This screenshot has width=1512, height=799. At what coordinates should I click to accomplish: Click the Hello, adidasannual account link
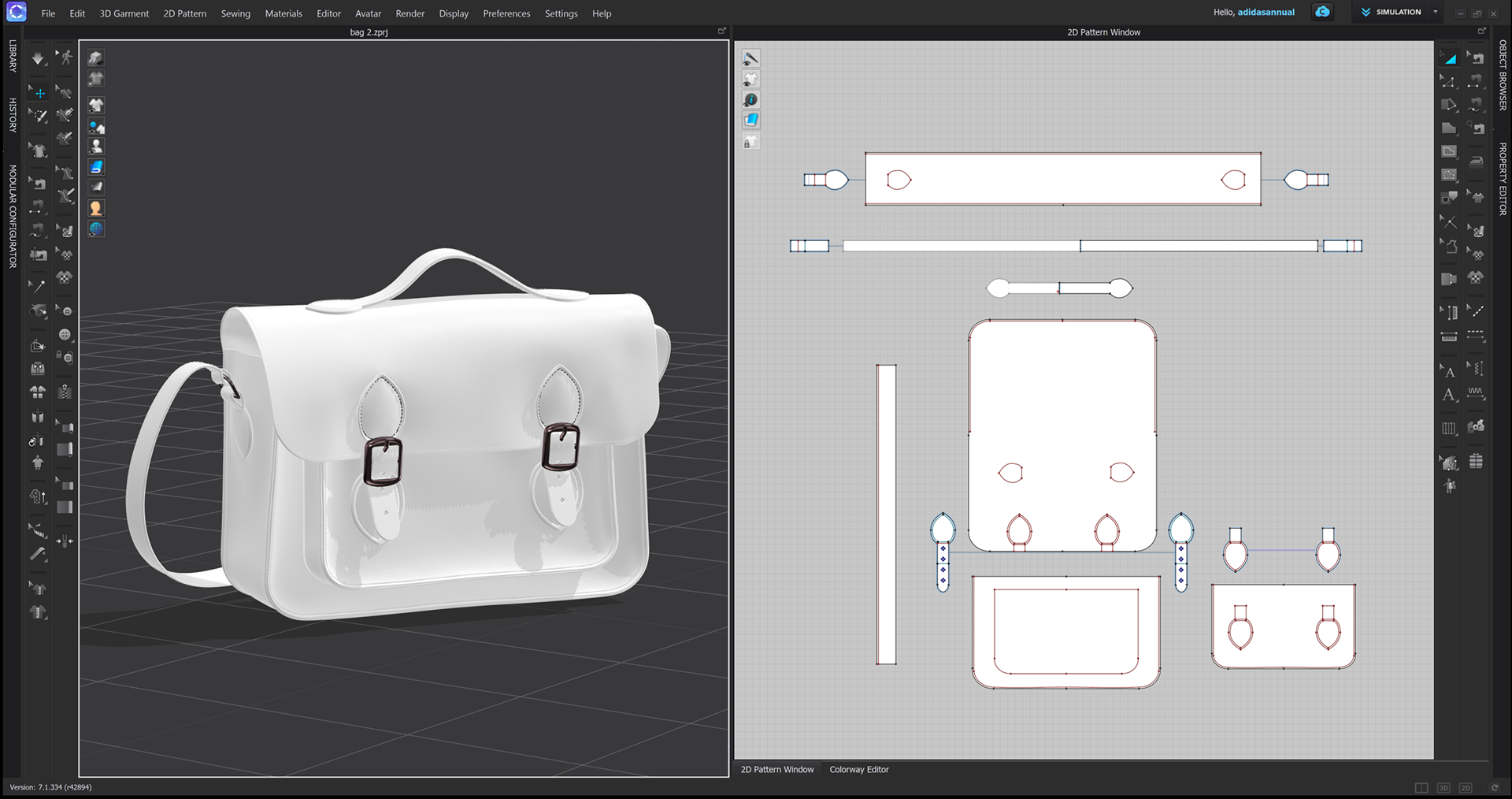click(x=1253, y=12)
